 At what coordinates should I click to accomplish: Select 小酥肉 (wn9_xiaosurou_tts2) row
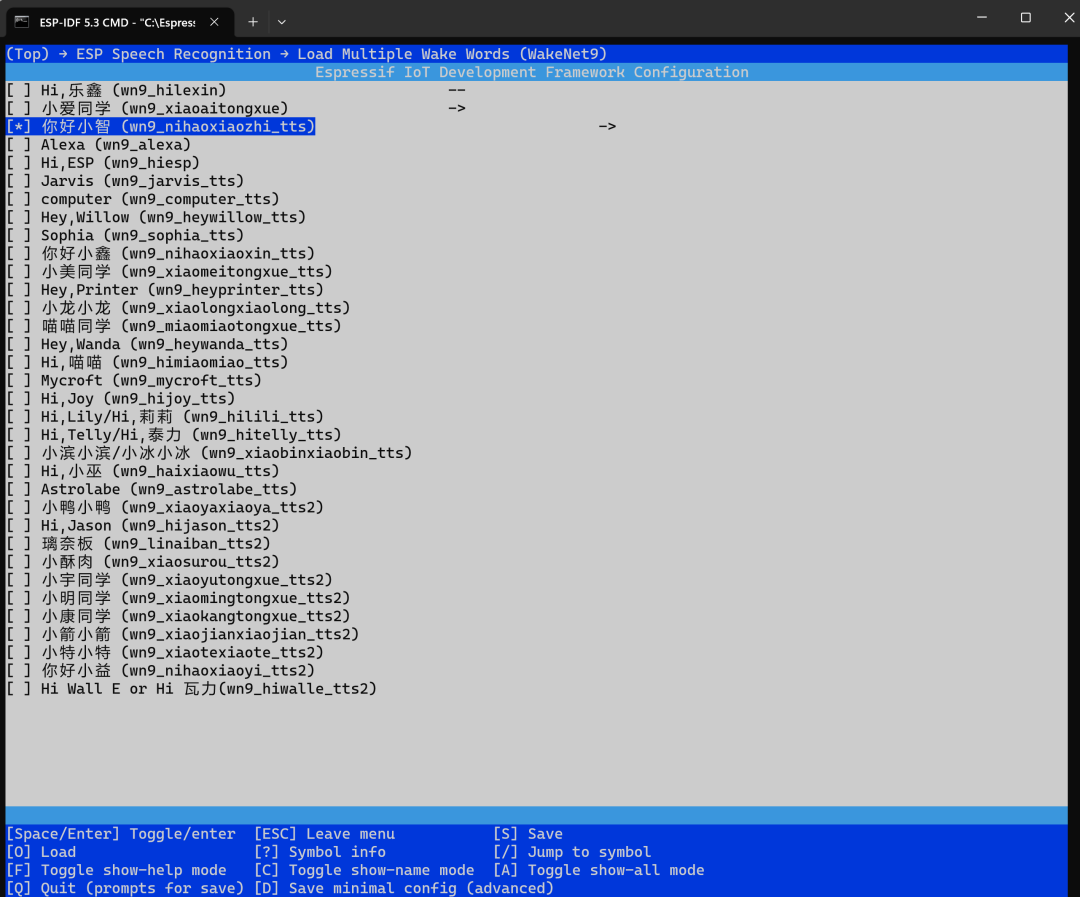(x=143, y=561)
